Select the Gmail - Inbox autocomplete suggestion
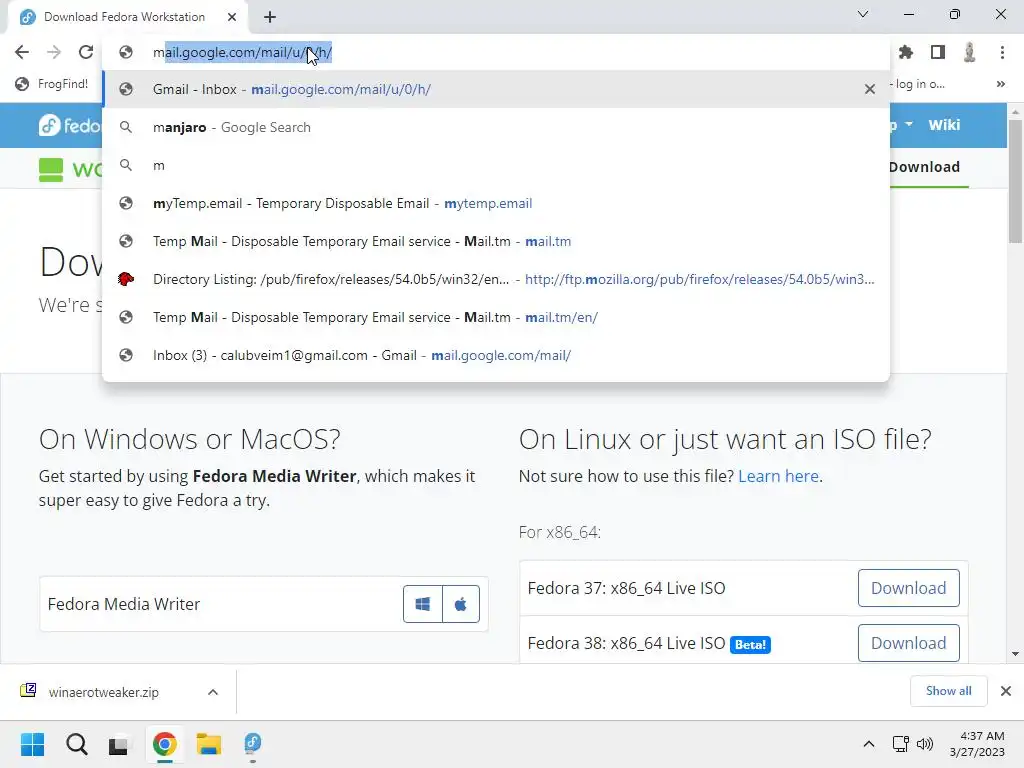 coord(496,89)
